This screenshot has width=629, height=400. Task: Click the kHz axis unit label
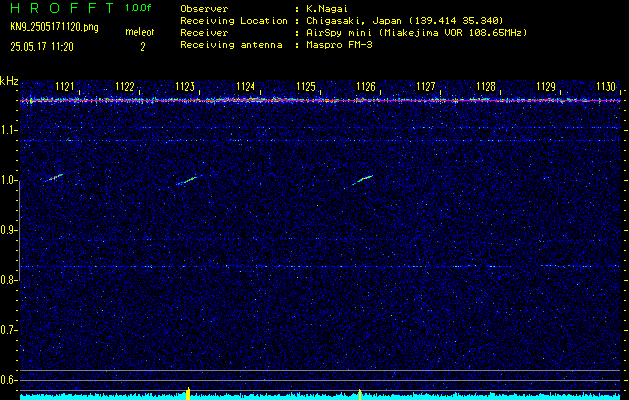tap(9, 81)
